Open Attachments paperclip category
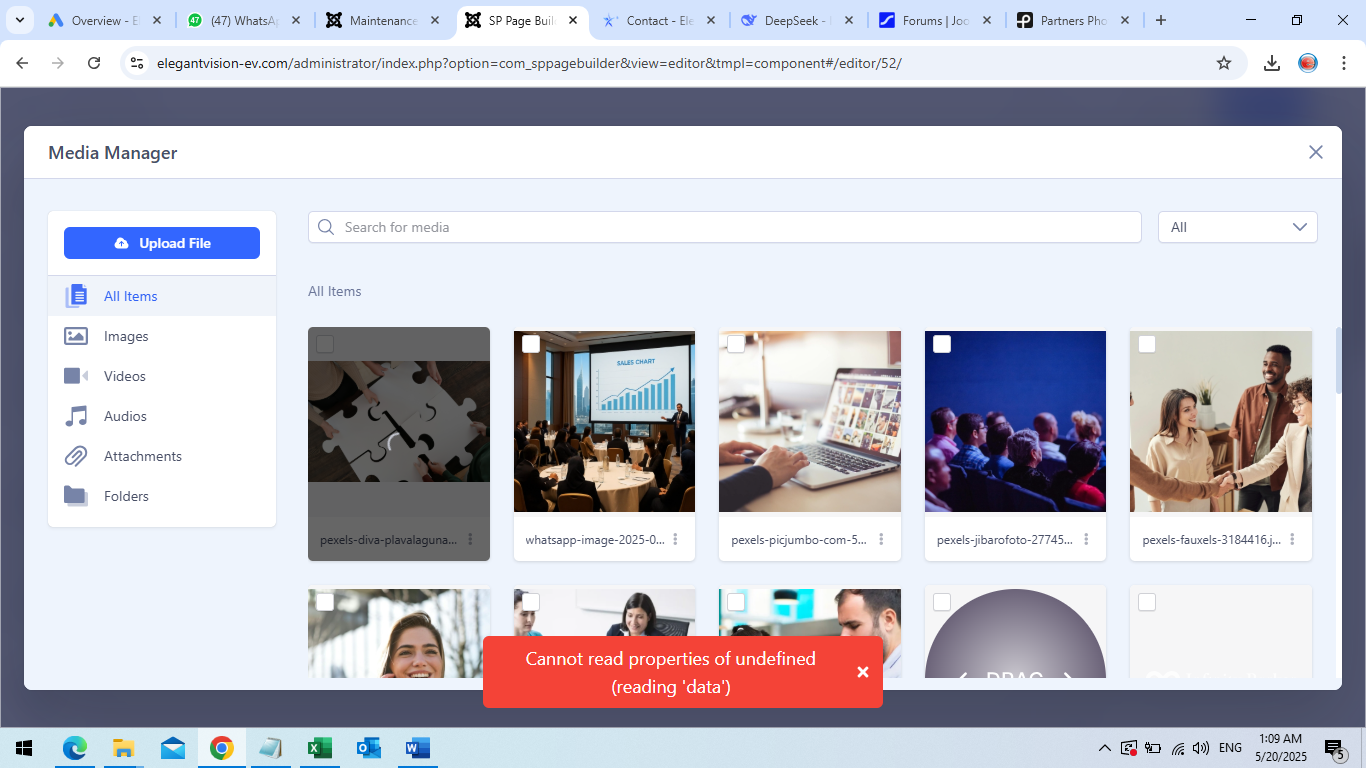The height and width of the screenshot is (768, 1366). (x=142, y=456)
